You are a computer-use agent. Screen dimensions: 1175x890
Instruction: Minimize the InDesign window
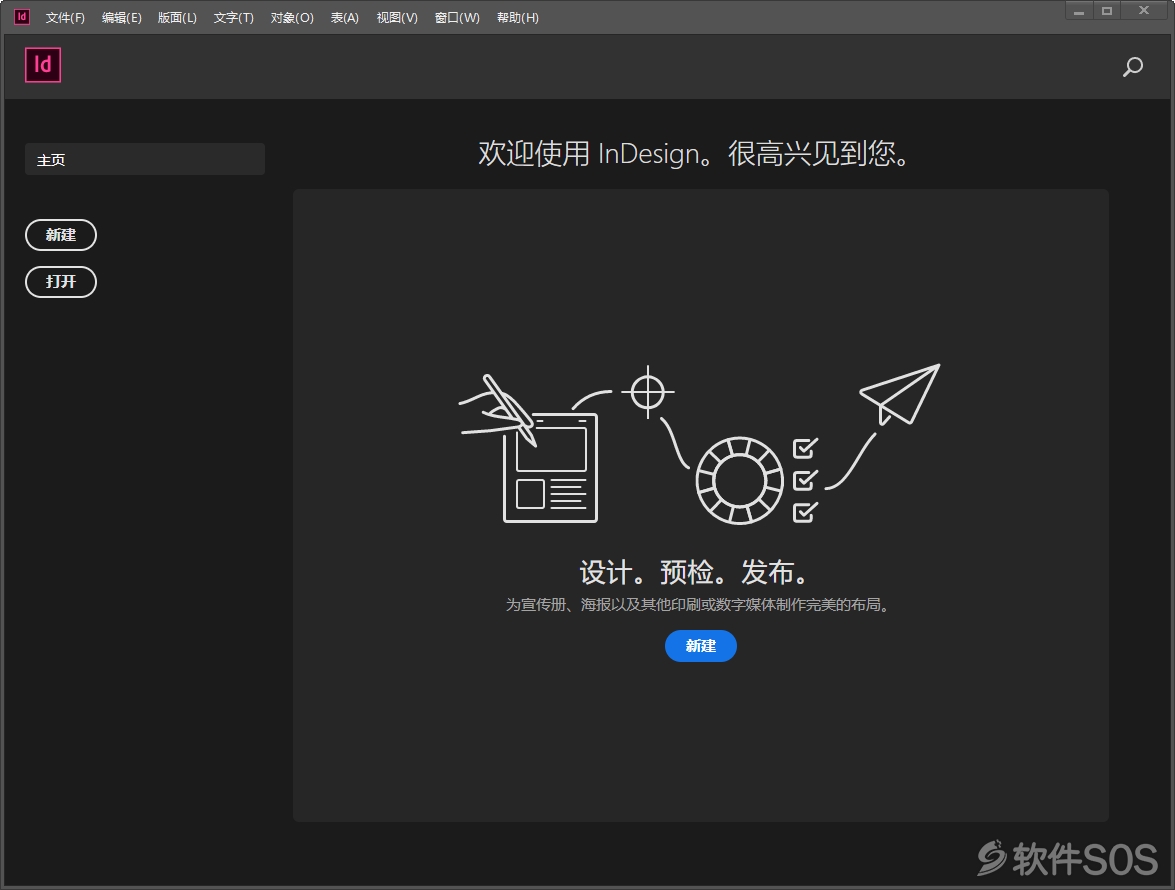tap(1078, 11)
